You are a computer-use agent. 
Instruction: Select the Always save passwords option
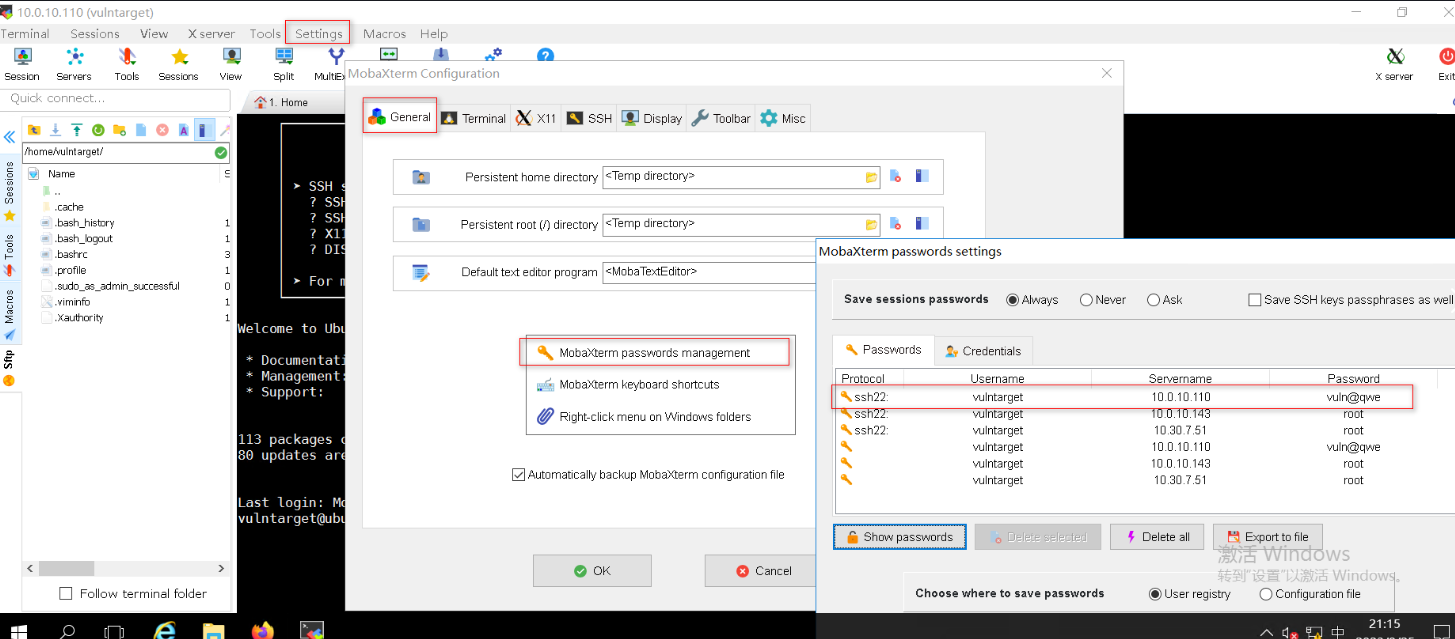pyautogui.click(x=1032, y=300)
